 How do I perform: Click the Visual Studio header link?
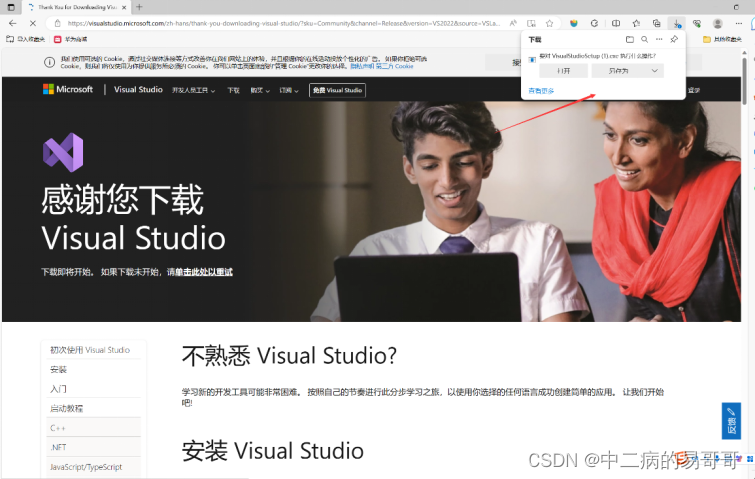point(138,90)
